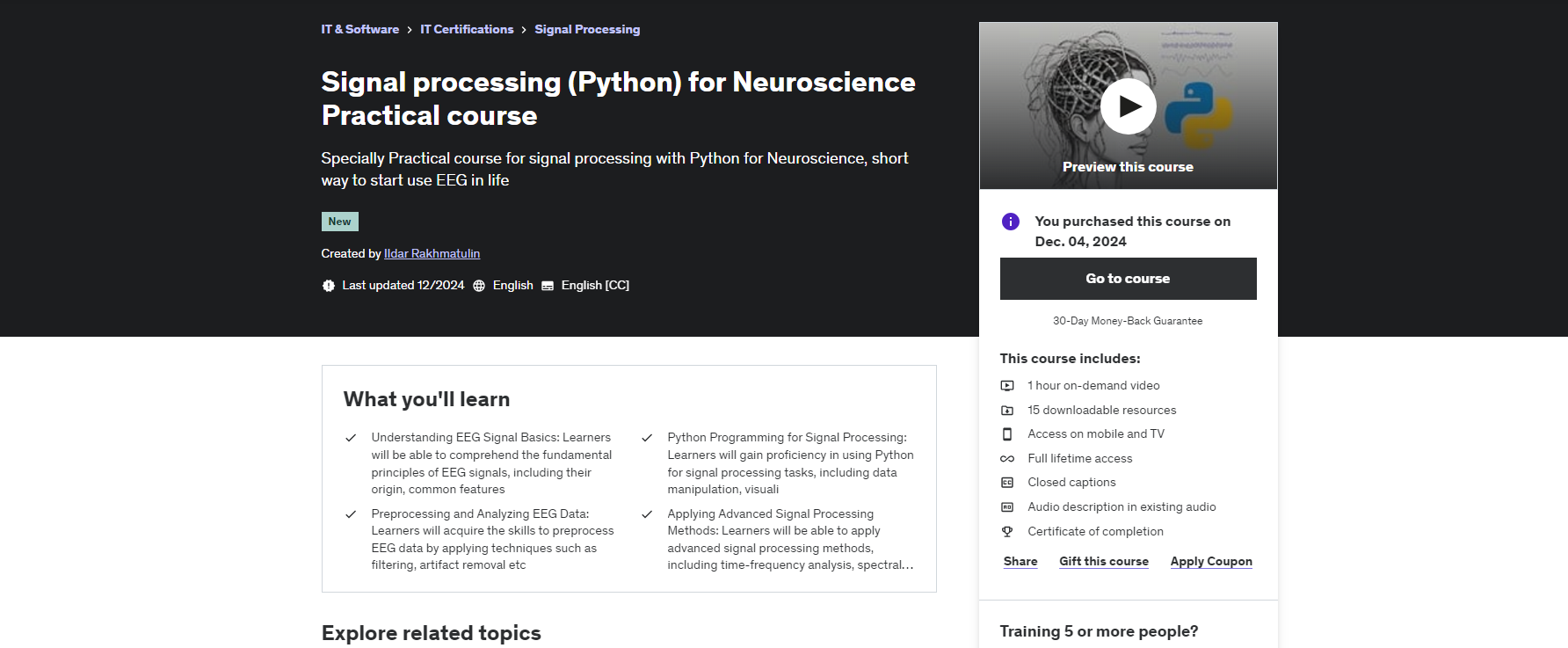This screenshot has height=648, width=1568.
Task: Click the Certificate of completion text
Action: (x=1095, y=532)
